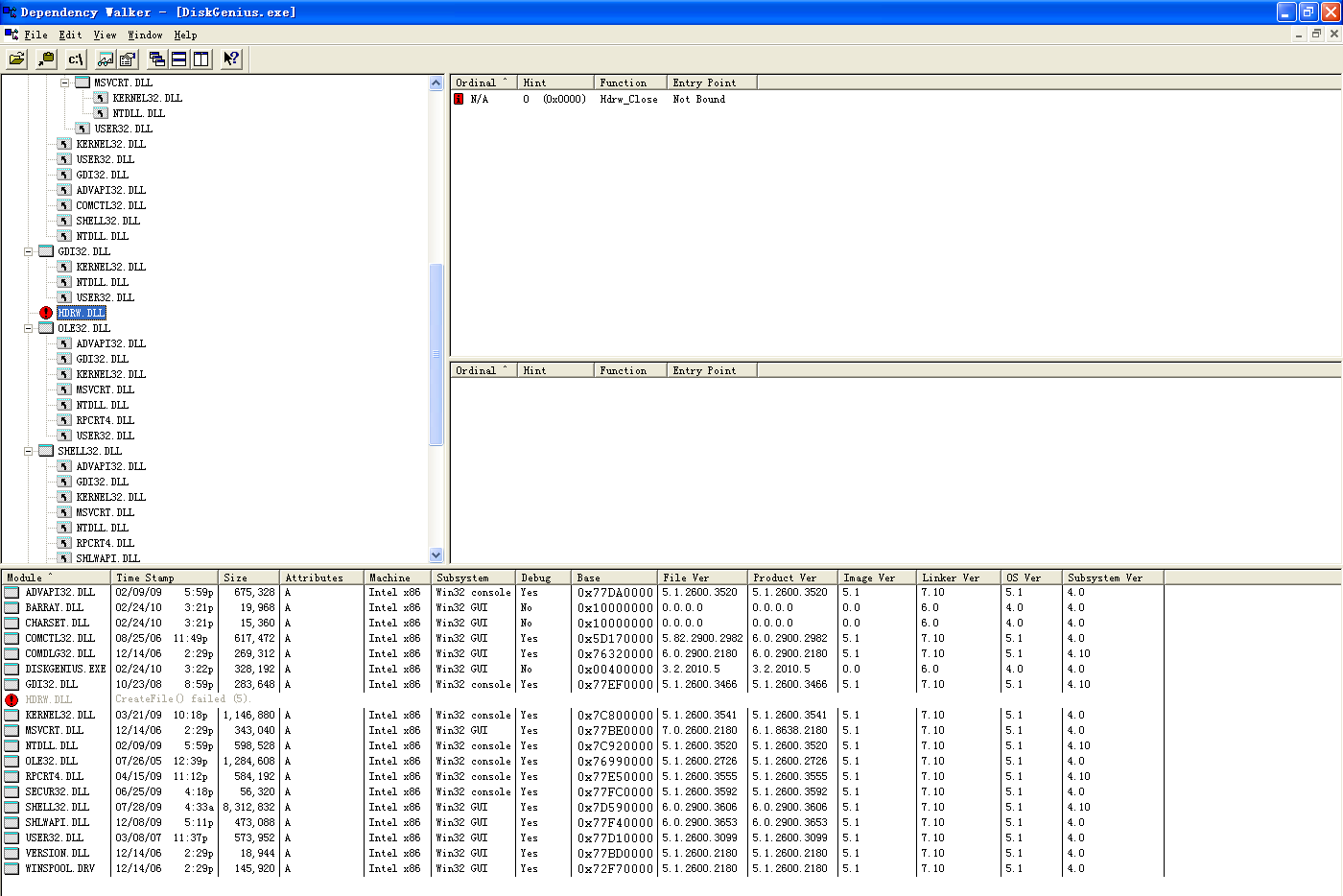Click Ordinal header in upper import pane
The width and height of the screenshot is (1343, 896).
[x=483, y=83]
